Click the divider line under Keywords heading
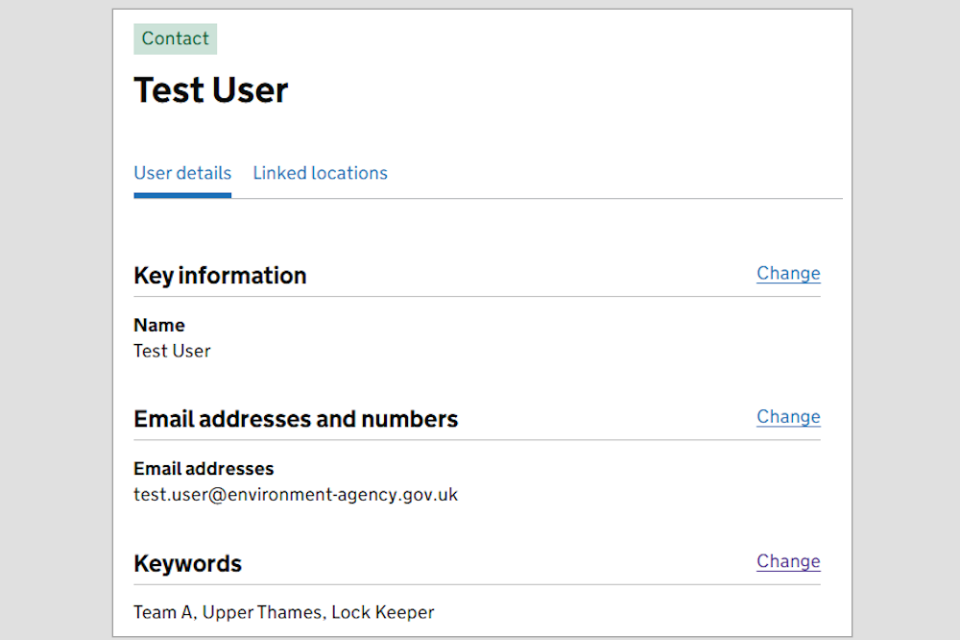This screenshot has height=640, width=960. click(x=477, y=585)
